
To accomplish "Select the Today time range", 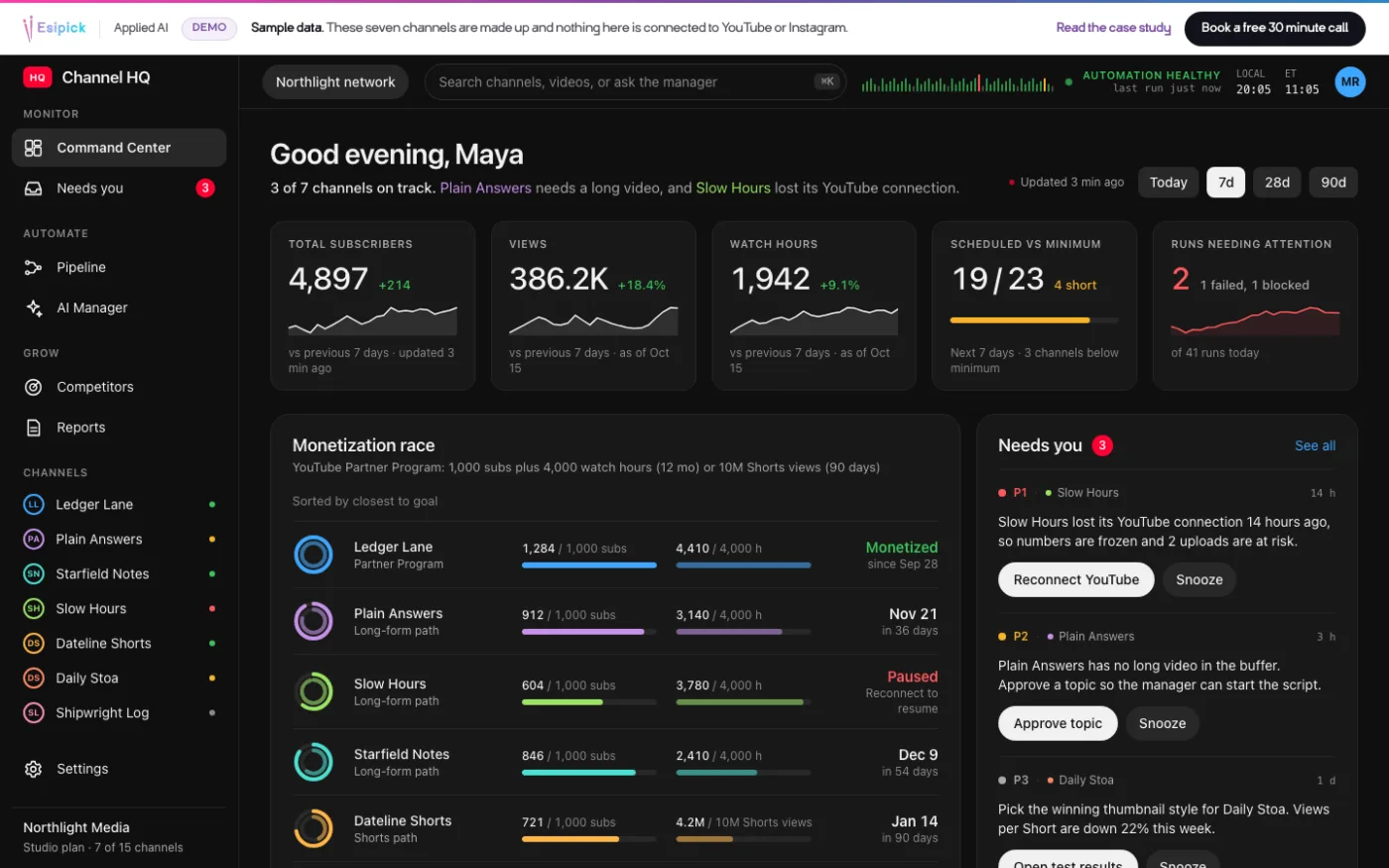I will point(1168,183).
